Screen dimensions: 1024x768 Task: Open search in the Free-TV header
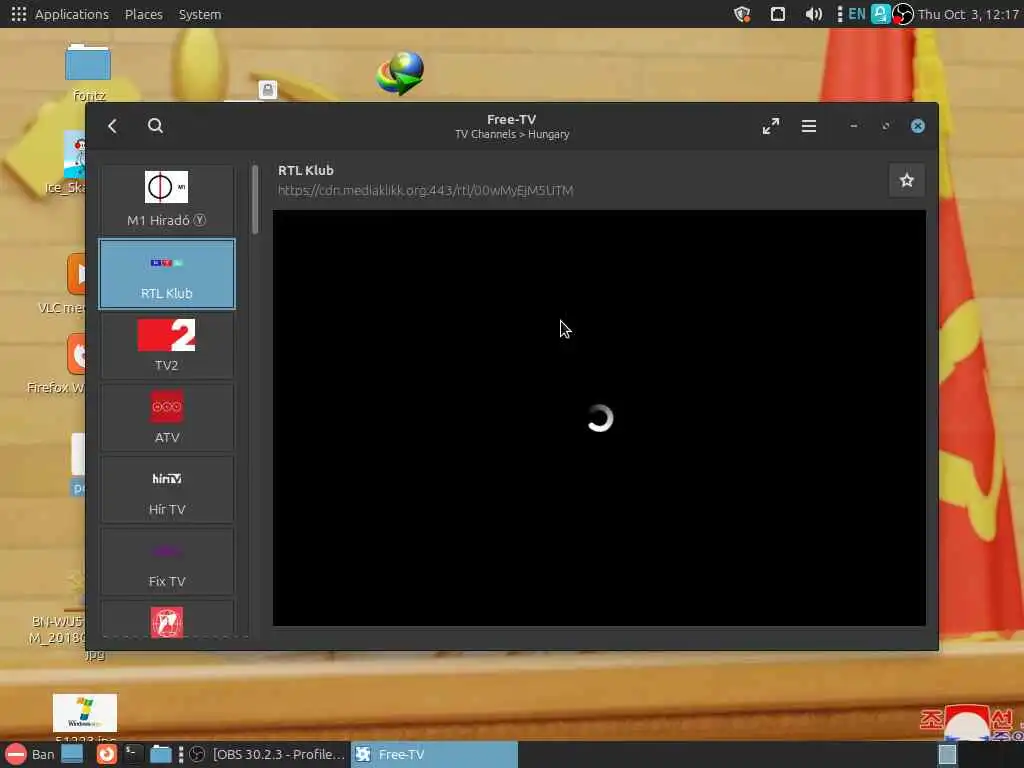coord(155,126)
